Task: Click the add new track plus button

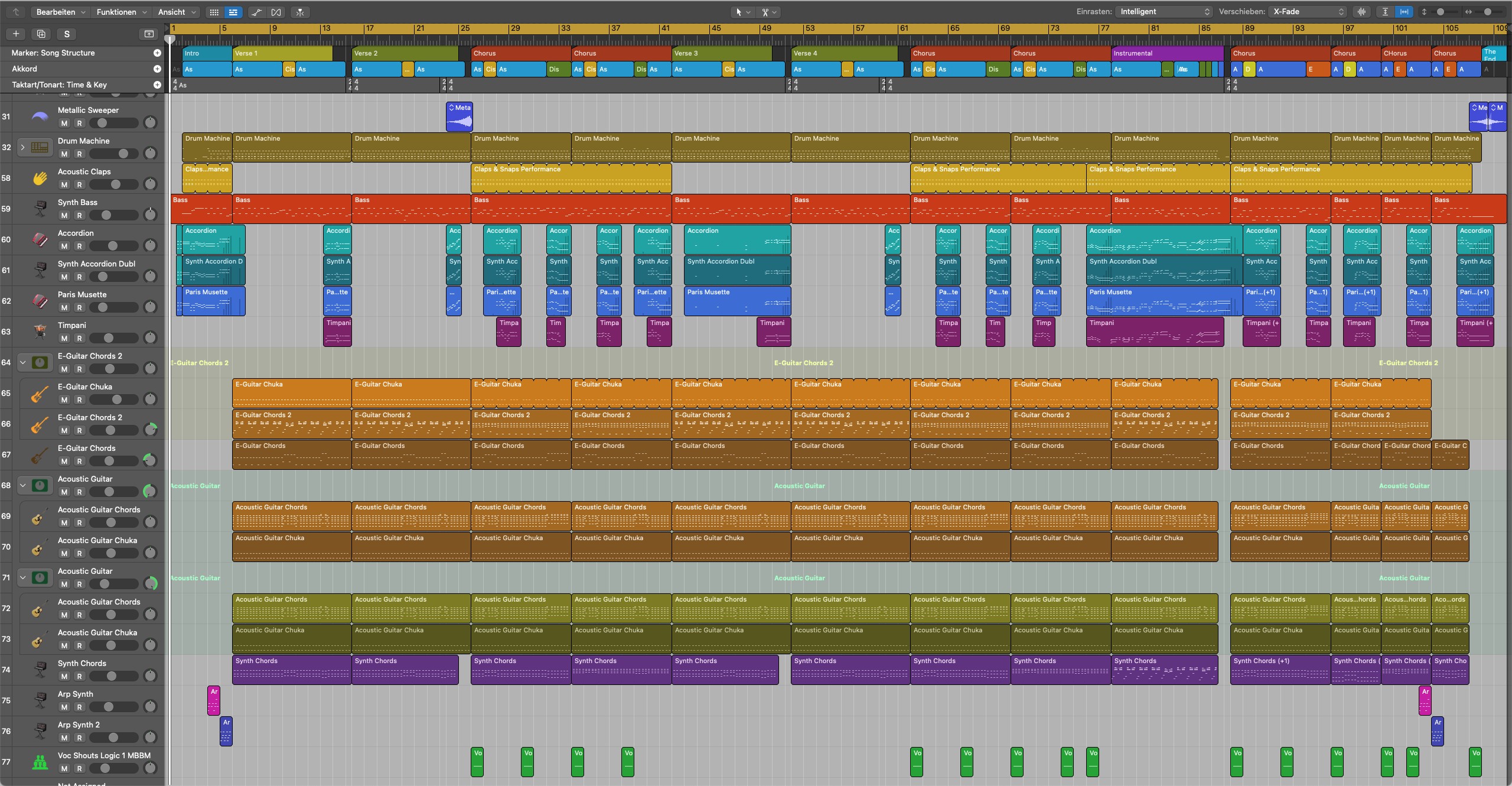Action: (16, 34)
